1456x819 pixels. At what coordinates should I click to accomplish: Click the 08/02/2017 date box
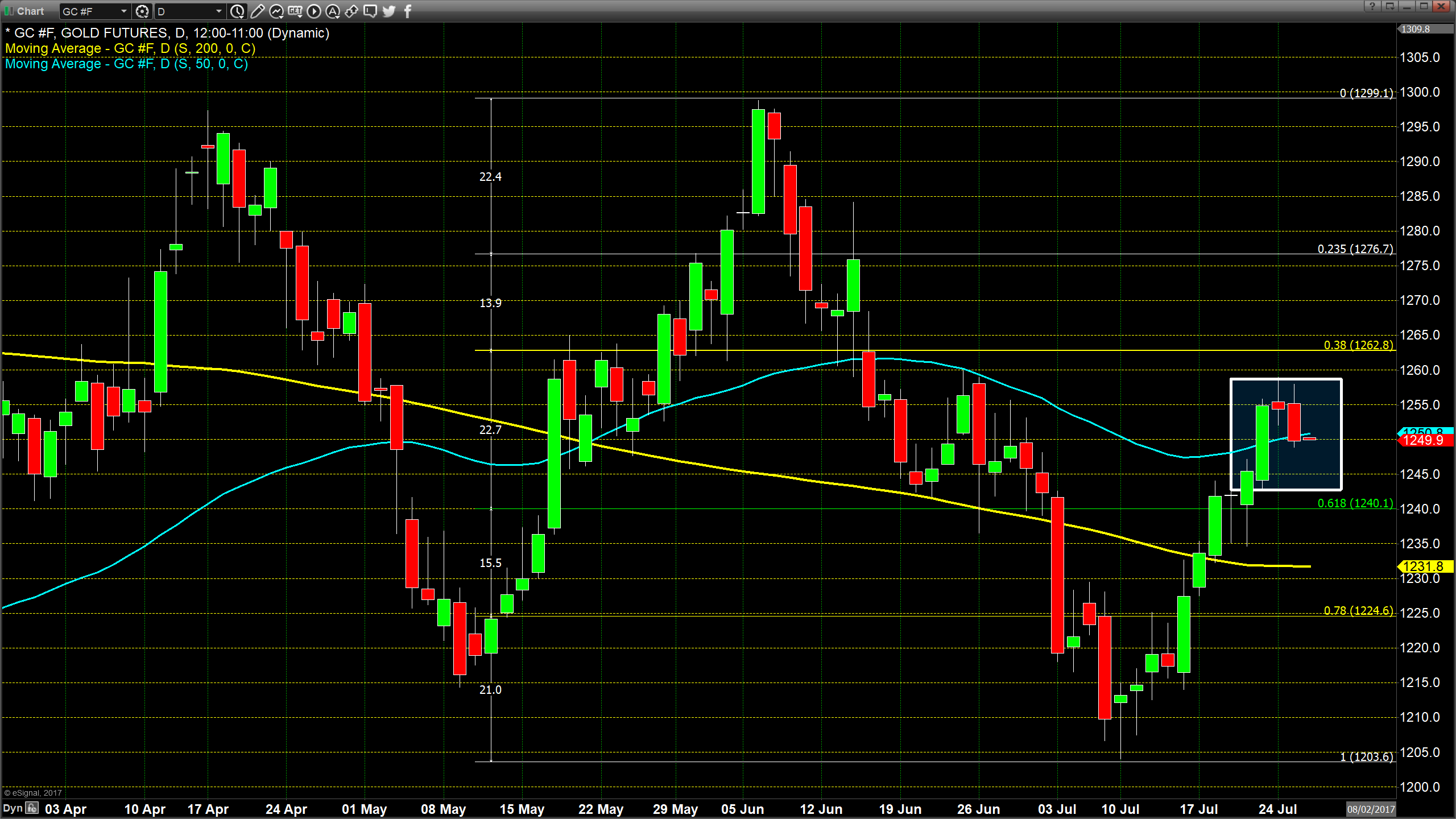pyautogui.click(x=1371, y=809)
